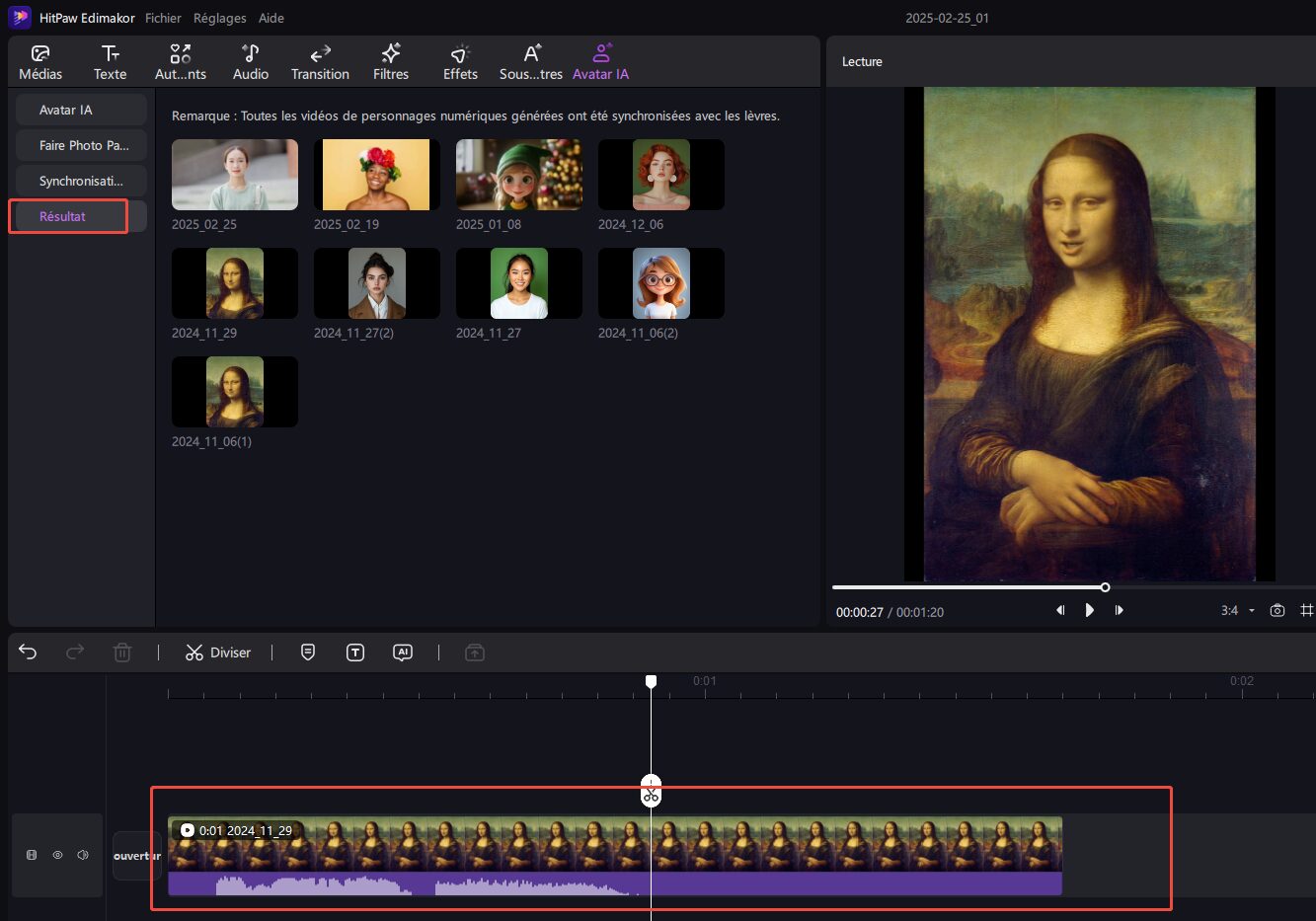This screenshot has height=921, width=1316.
Task: Click the Lecture panel title
Action: (862, 61)
